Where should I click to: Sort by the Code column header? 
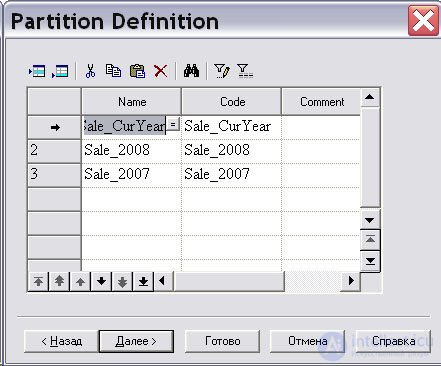[232, 102]
